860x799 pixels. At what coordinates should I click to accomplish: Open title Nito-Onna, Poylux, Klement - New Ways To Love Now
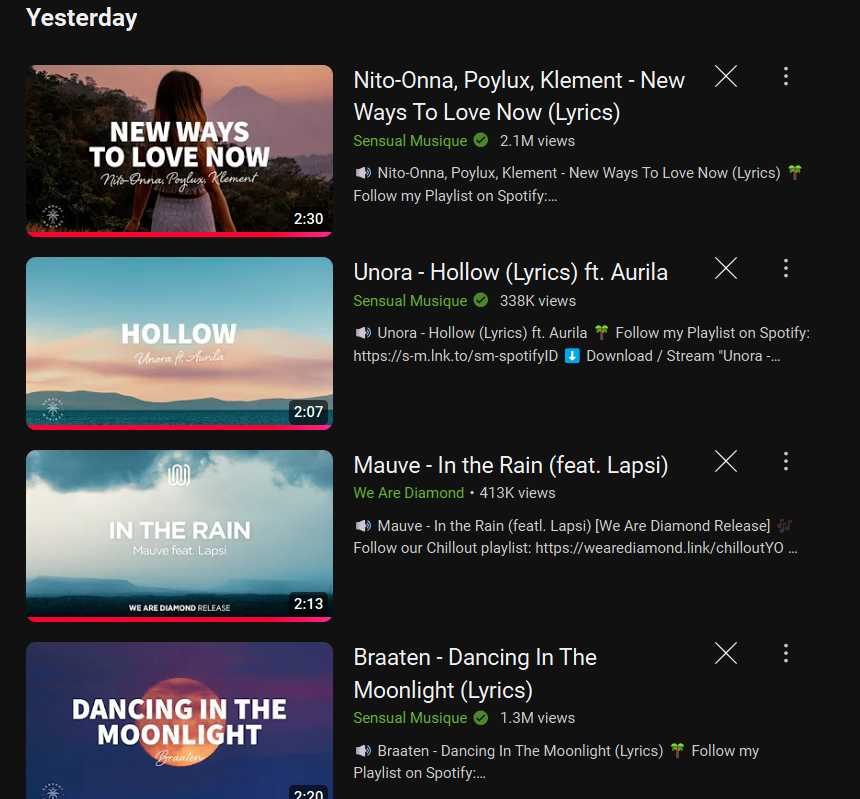[519, 96]
